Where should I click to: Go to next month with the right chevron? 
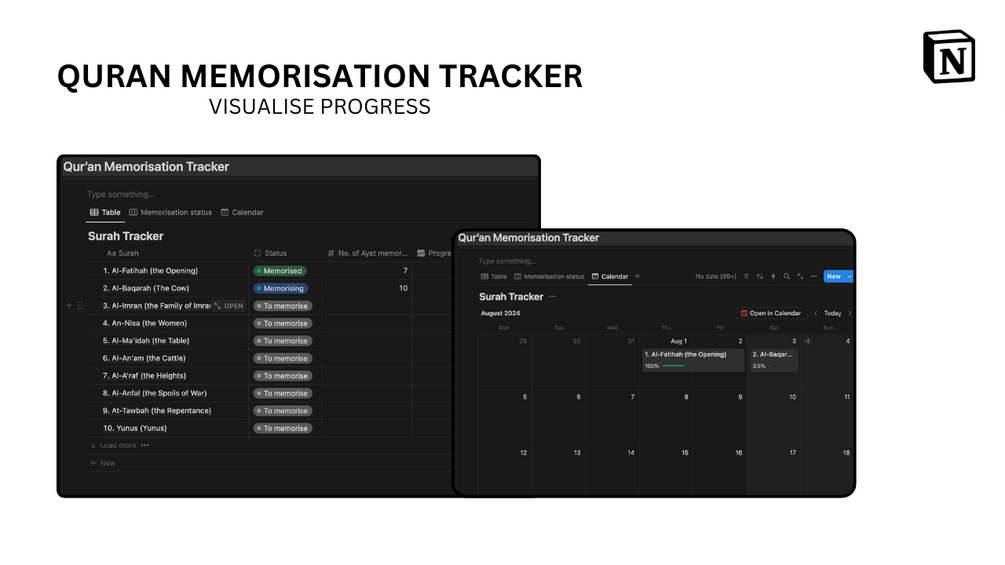click(x=850, y=313)
